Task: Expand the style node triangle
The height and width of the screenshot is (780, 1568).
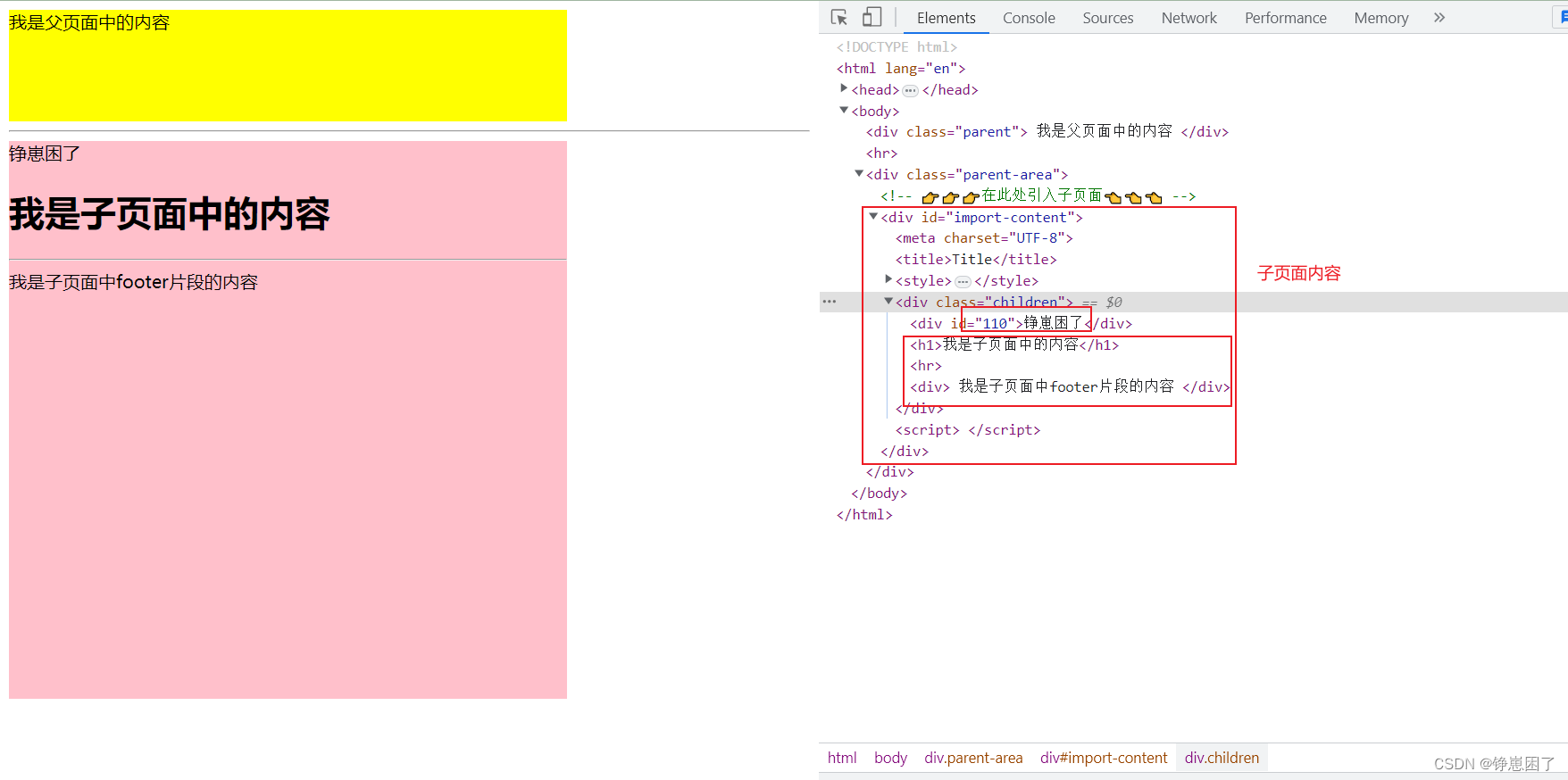Action: (x=888, y=279)
